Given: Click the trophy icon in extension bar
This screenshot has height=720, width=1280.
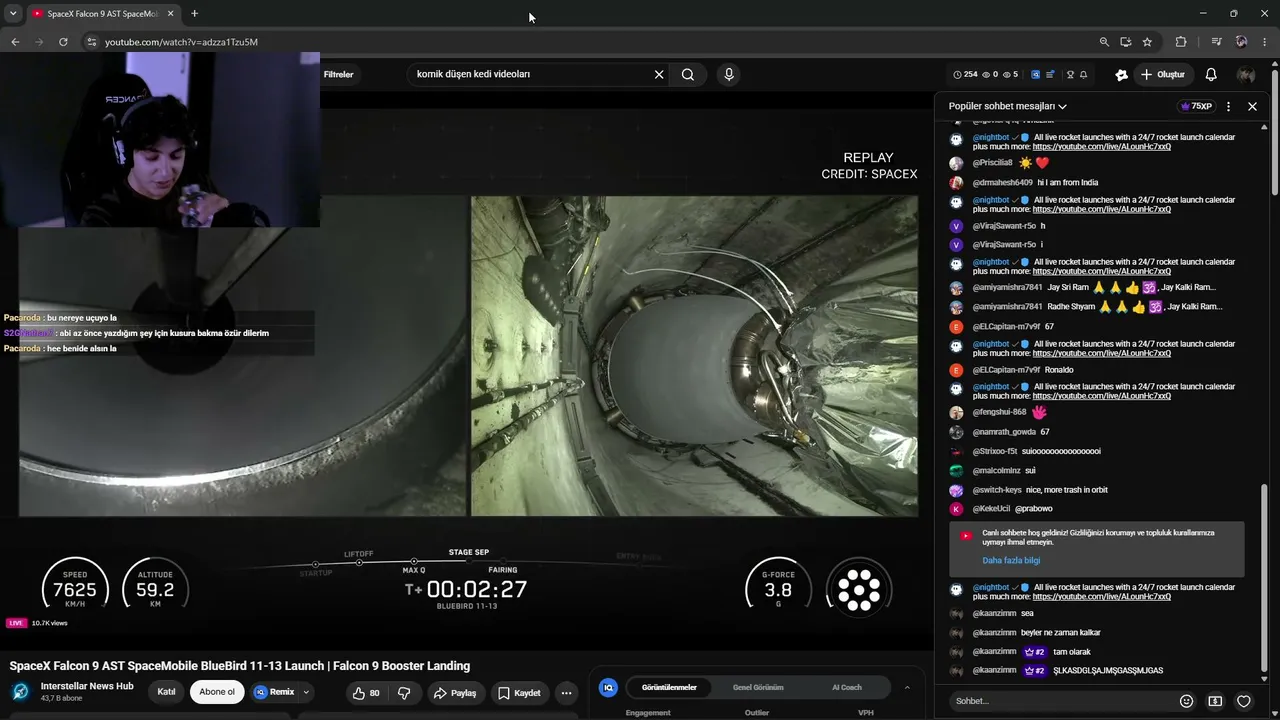Looking at the screenshot, I should (1070, 74).
